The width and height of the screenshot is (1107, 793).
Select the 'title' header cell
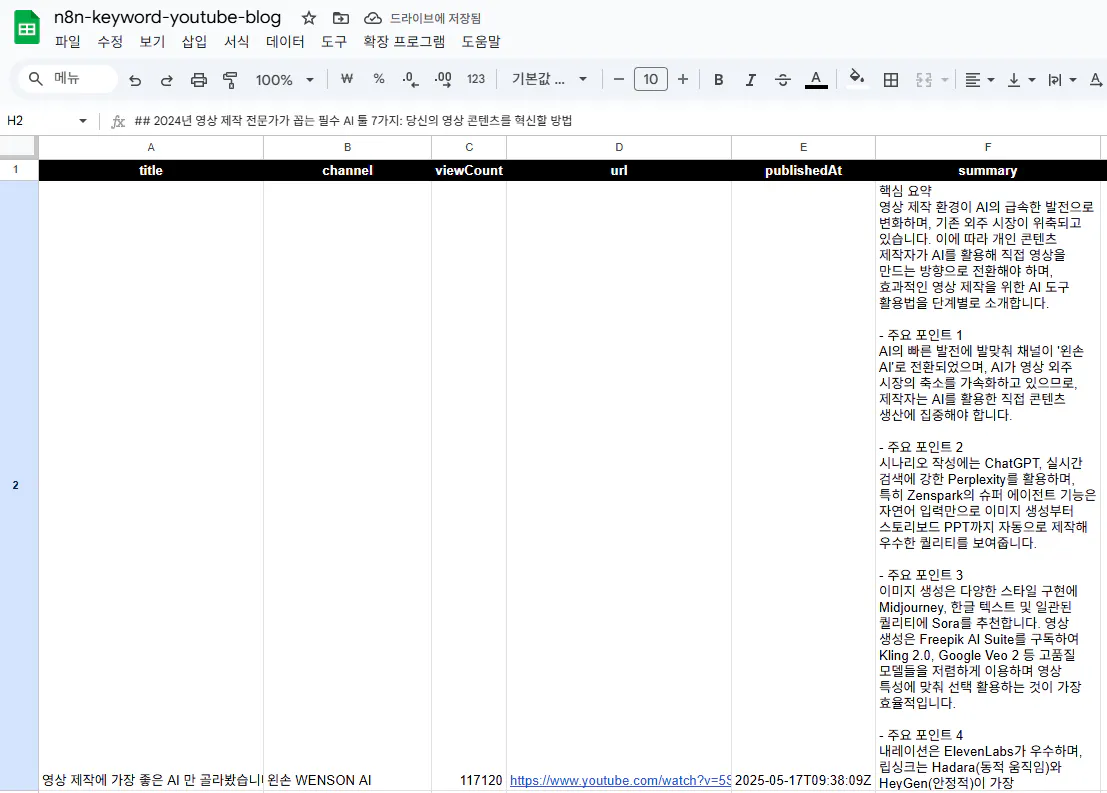tap(151, 170)
